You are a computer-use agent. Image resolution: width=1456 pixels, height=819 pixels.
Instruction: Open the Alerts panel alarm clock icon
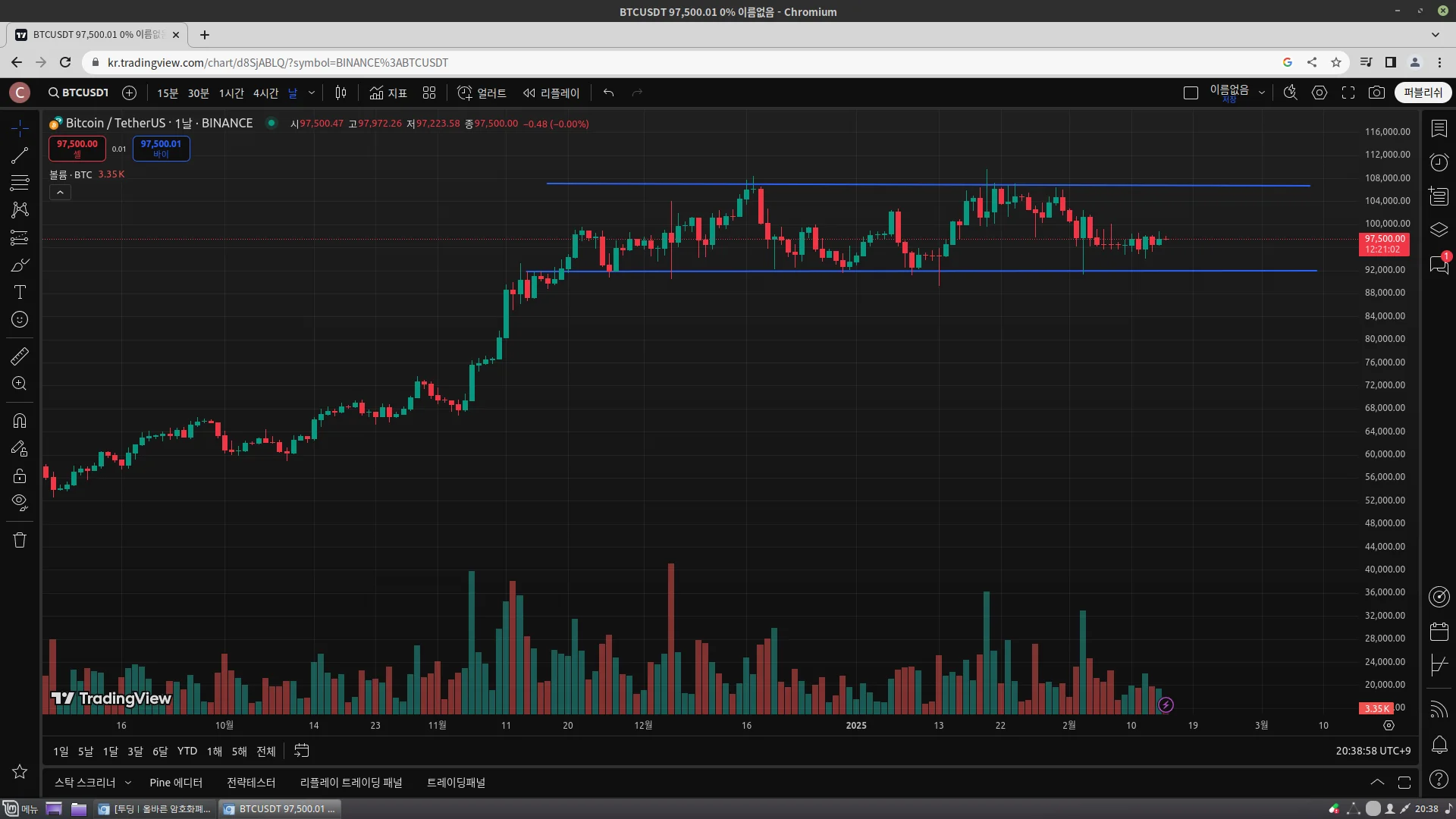[x=1439, y=162]
